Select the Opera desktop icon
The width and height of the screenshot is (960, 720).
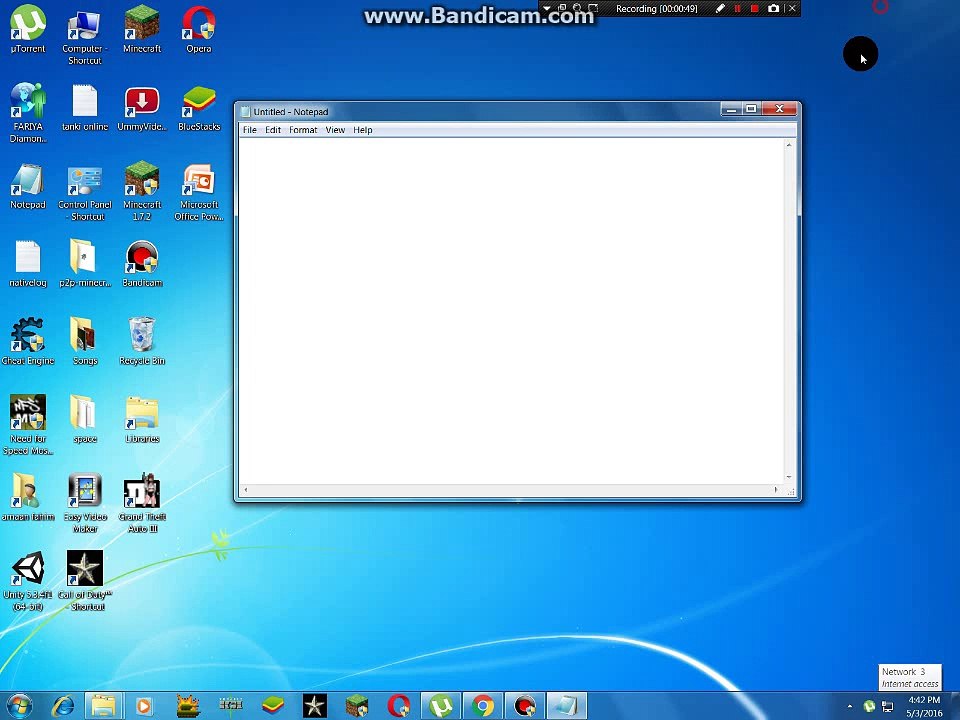click(x=199, y=29)
